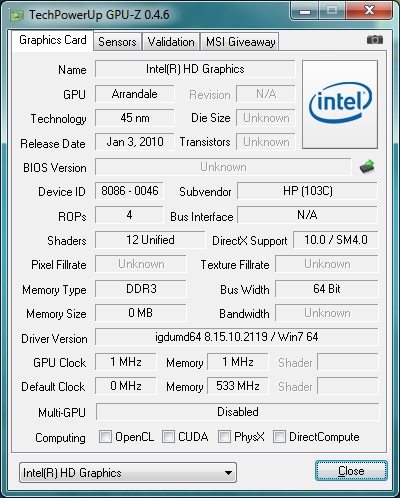Click the Name field Intel(R) HD Graphics
This screenshot has width=400, height=498.
(x=195, y=69)
